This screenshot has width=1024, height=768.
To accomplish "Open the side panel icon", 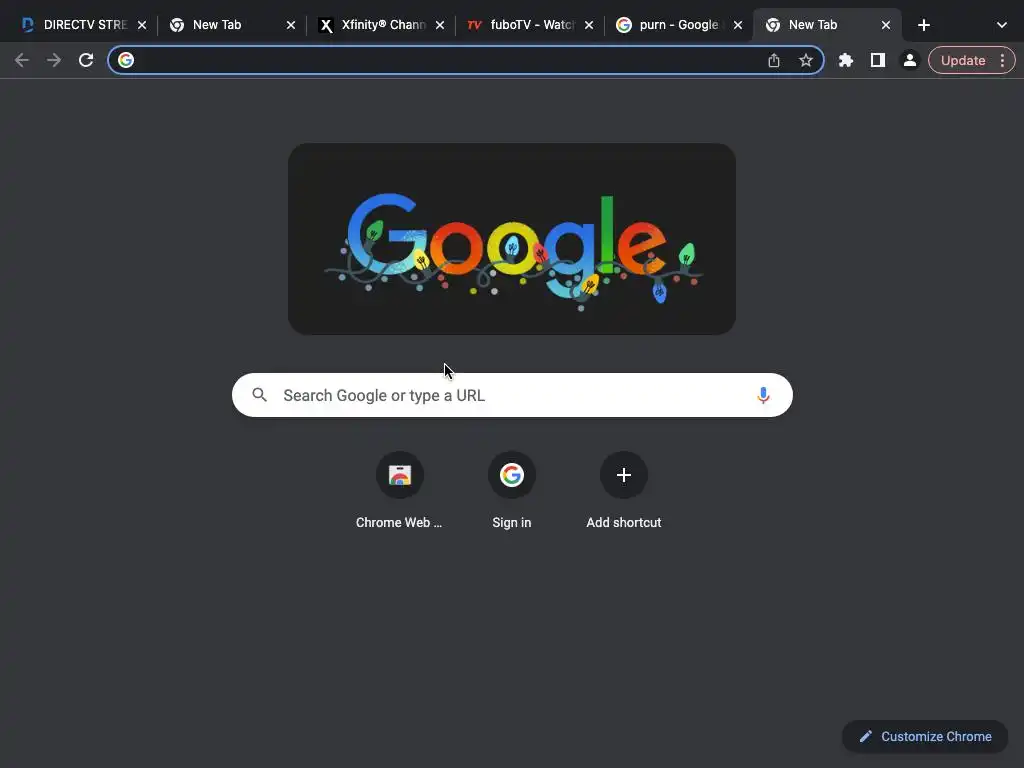I will pos(878,60).
